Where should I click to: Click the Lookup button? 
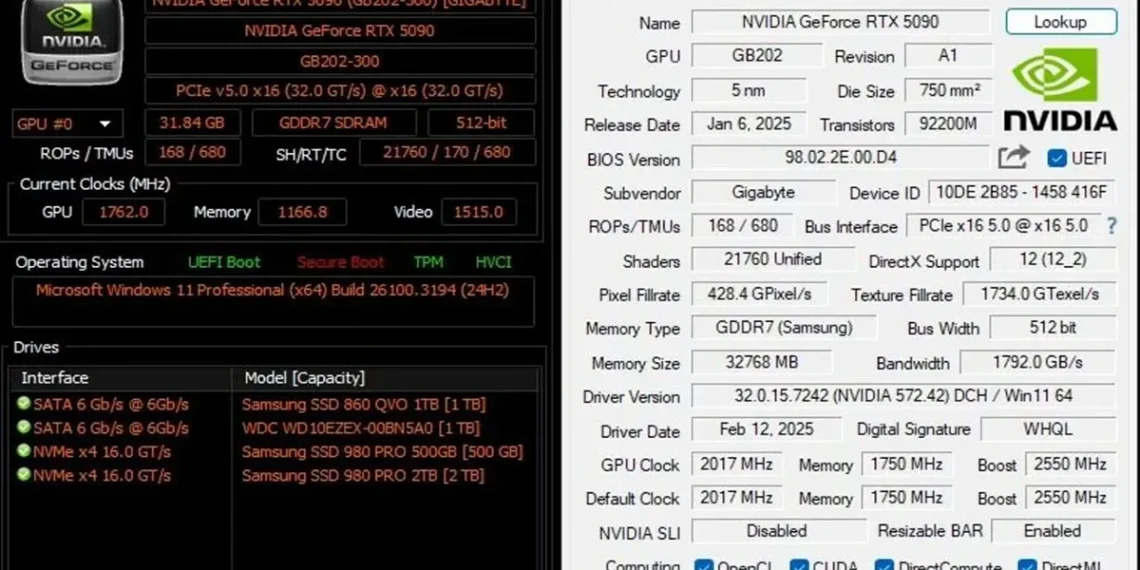(x=1061, y=22)
